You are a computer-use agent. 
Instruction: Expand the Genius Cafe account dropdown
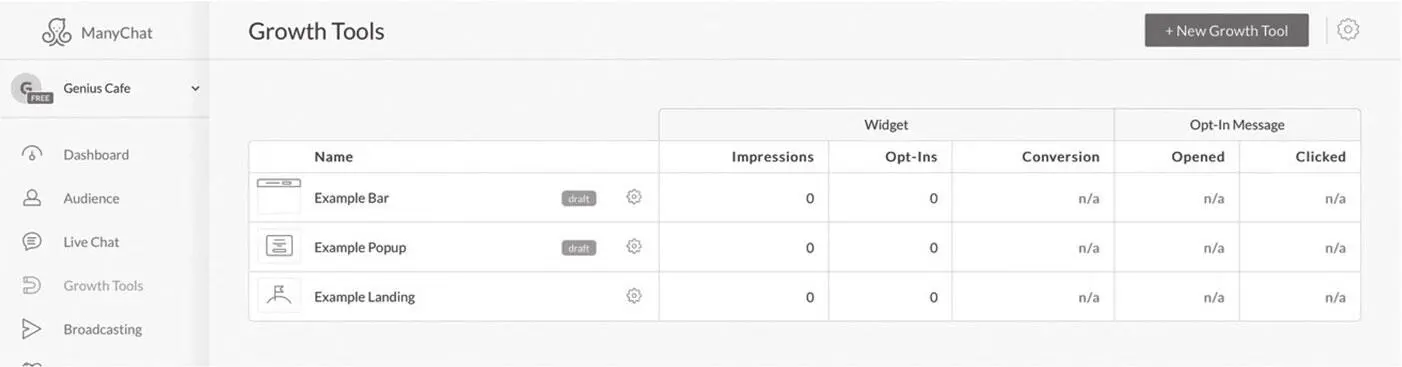click(x=195, y=88)
